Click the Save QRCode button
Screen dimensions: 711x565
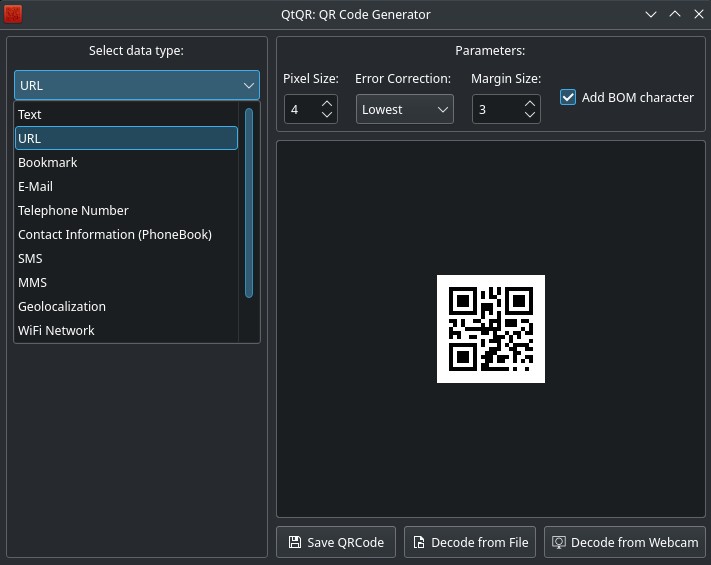pyautogui.click(x=336, y=542)
